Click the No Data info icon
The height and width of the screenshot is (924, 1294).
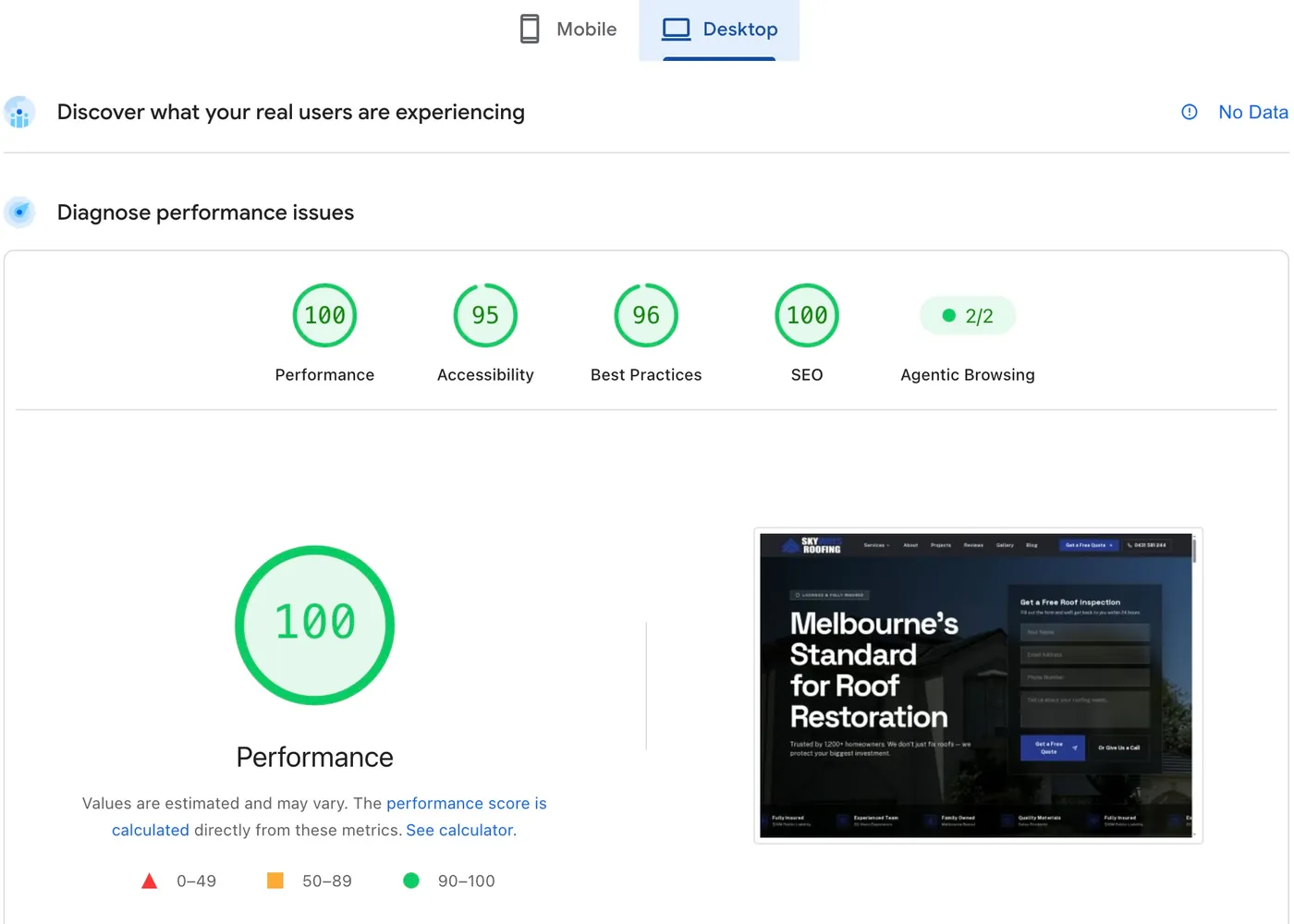point(1190,112)
